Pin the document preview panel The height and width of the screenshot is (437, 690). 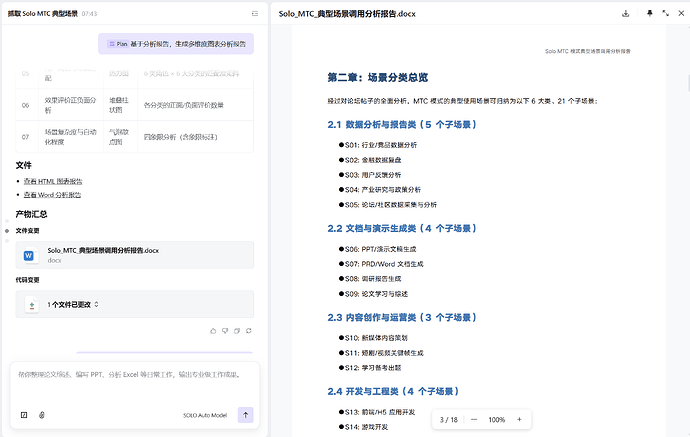tap(650, 14)
